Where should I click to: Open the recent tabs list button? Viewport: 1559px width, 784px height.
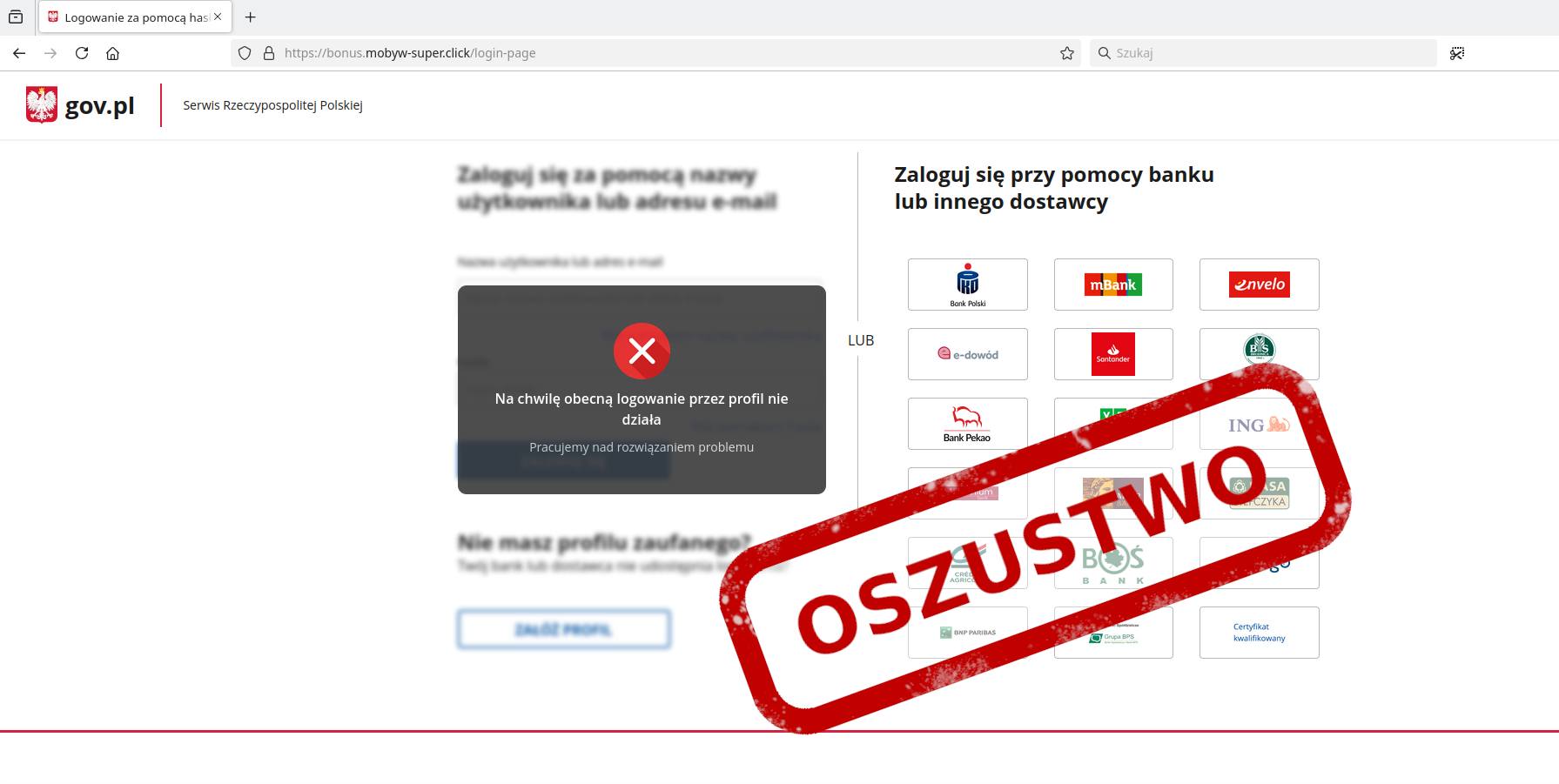(x=16, y=17)
